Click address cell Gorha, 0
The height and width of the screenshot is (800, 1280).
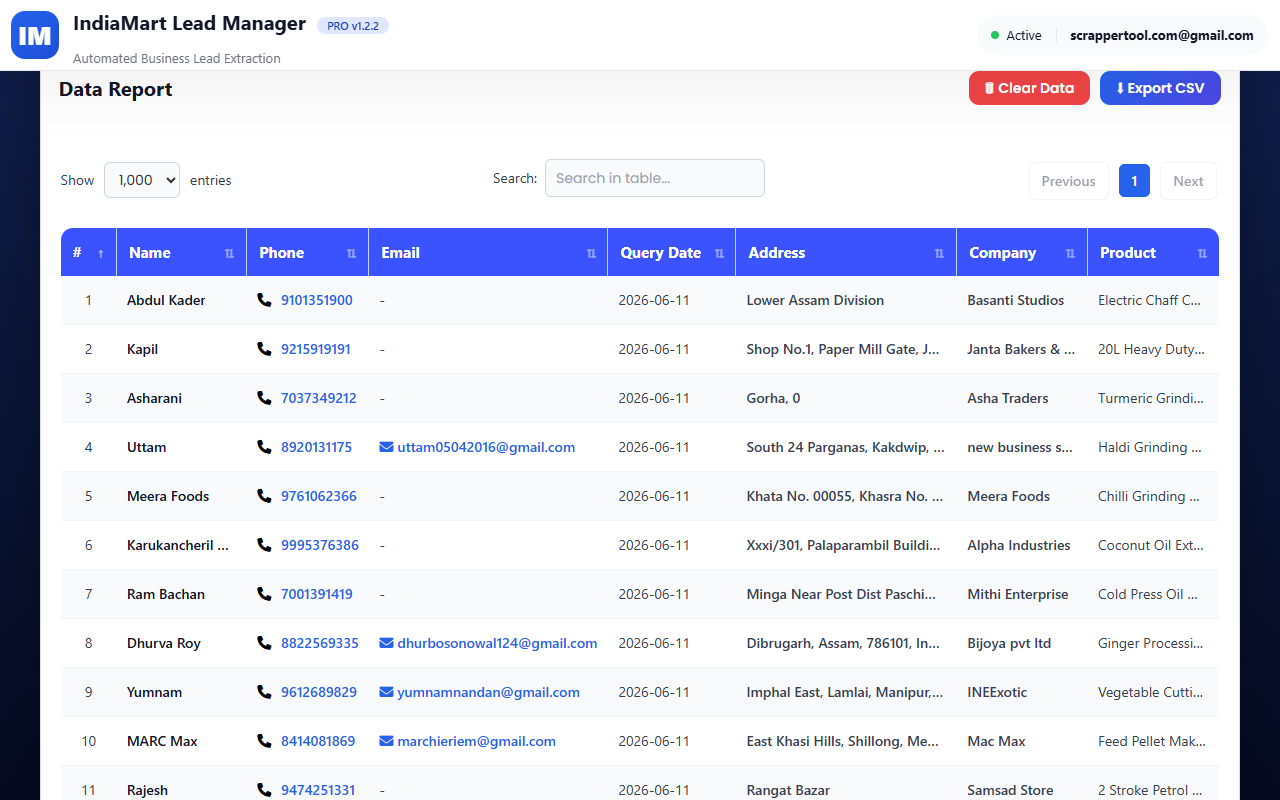tap(773, 398)
